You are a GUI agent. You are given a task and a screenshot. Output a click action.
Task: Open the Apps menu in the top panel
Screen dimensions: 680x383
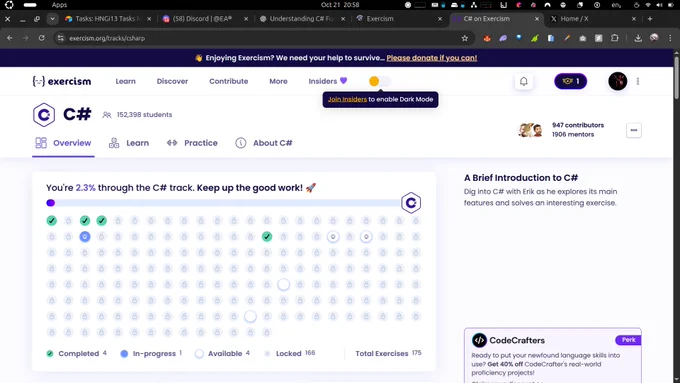(x=59, y=5)
